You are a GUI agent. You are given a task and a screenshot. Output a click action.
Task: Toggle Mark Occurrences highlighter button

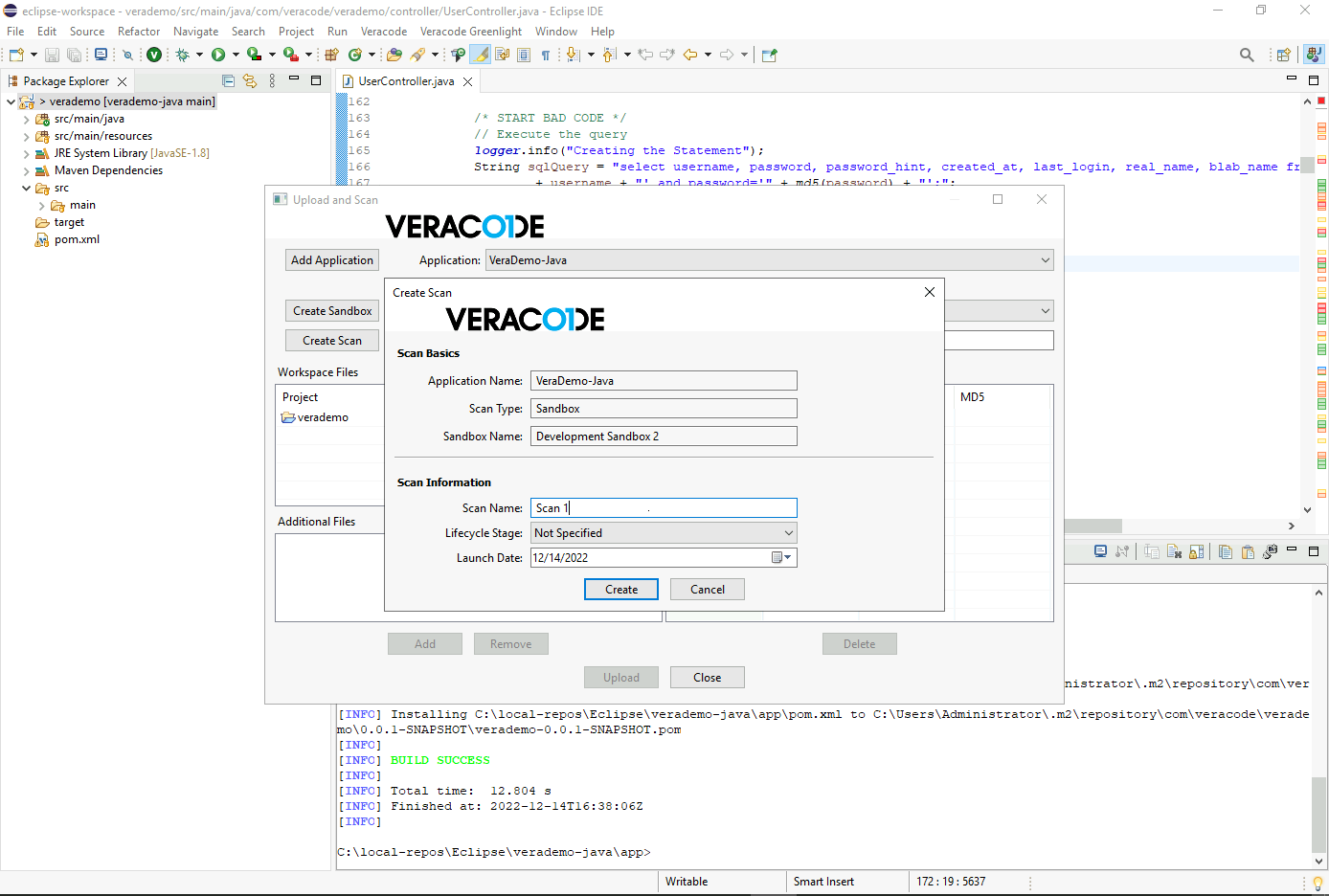pos(481,55)
